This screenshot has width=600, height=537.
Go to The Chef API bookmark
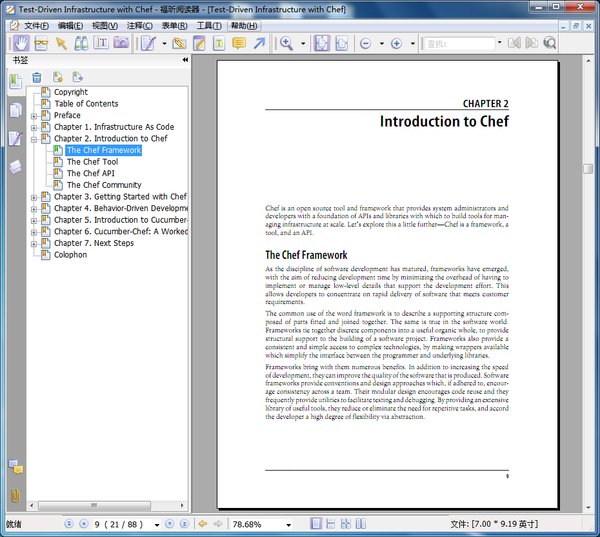click(x=91, y=173)
